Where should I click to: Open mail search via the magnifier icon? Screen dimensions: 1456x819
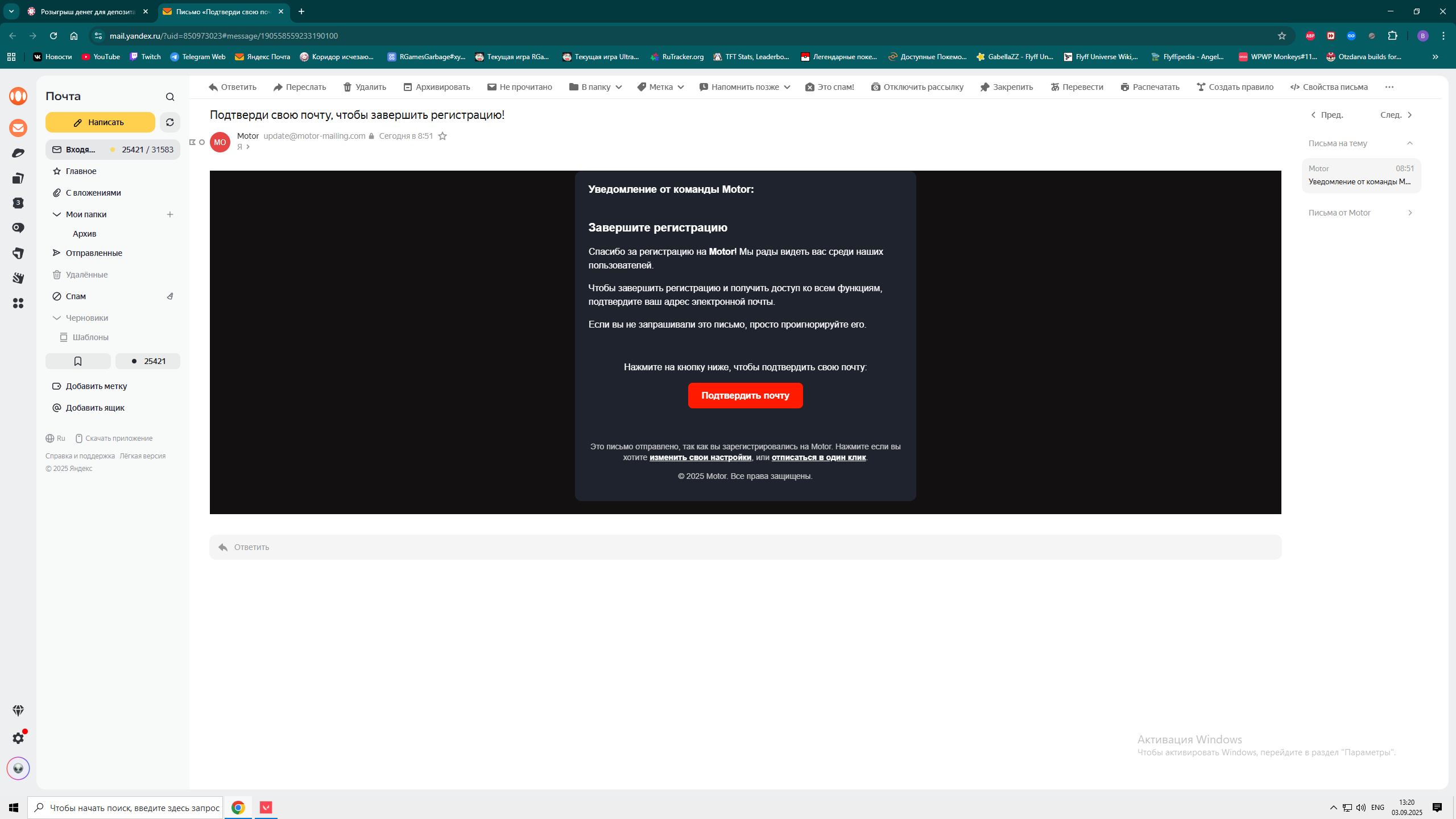(169, 96)
